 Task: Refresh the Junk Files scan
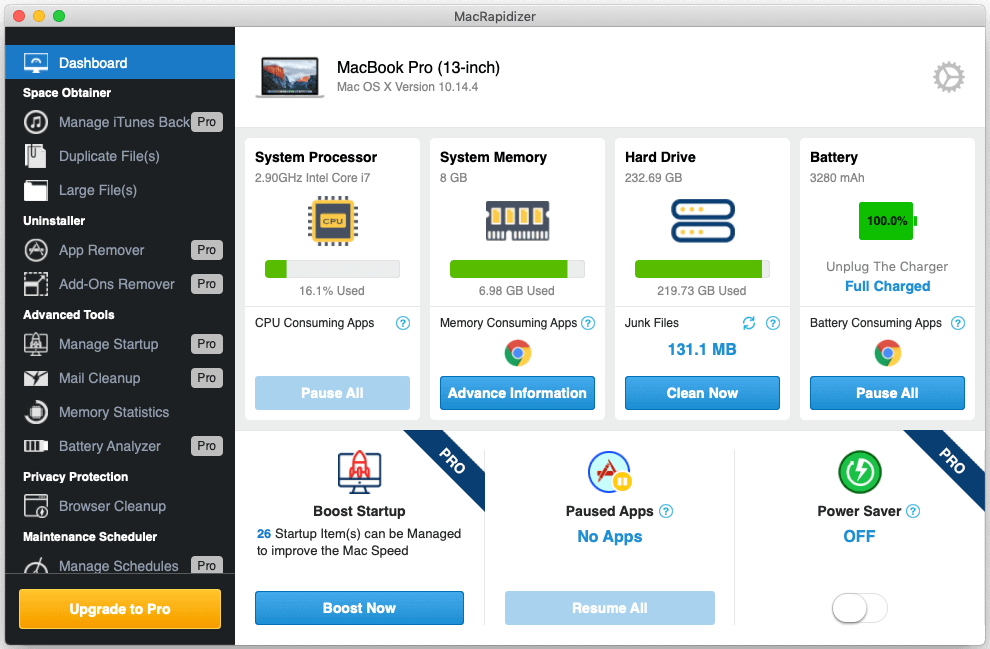749,323
